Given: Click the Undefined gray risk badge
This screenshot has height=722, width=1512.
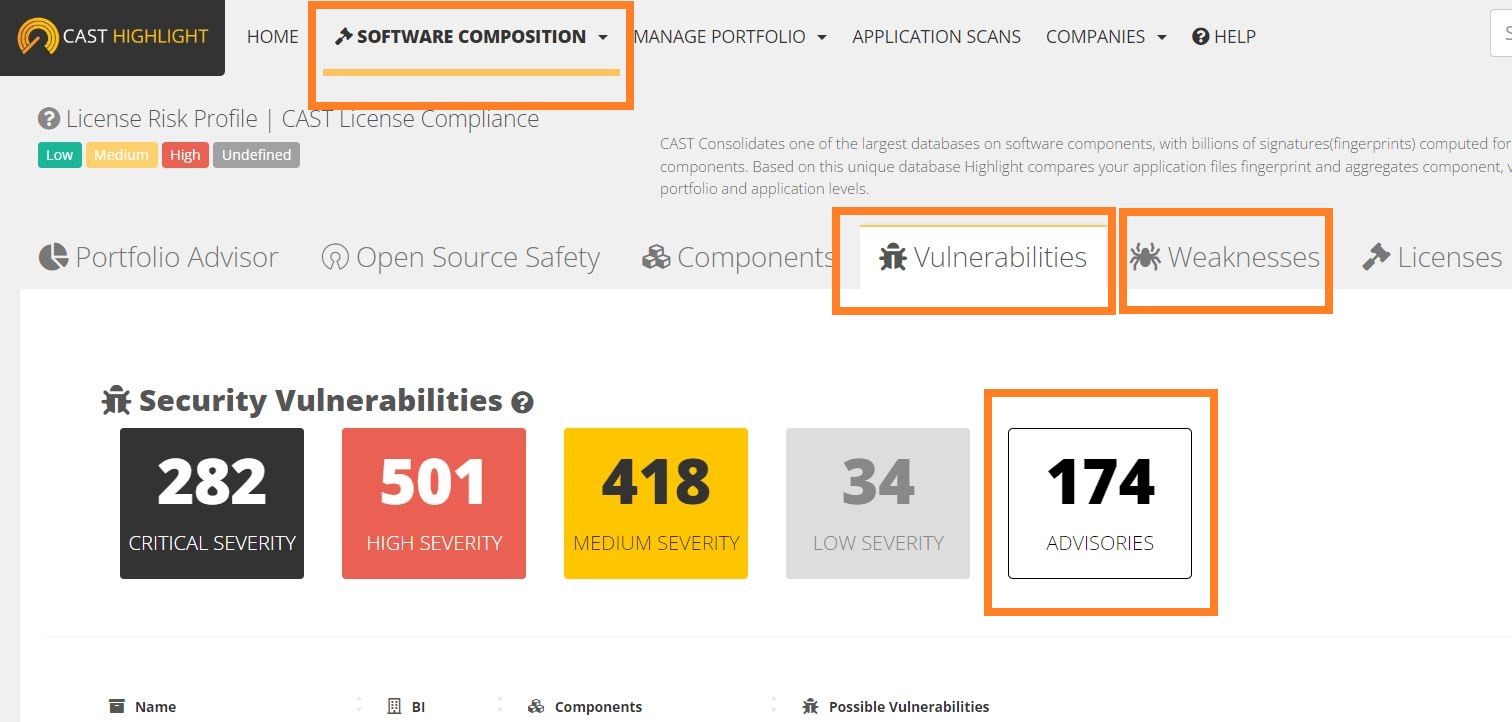Looking at the screenshot, I should point(256,155).
